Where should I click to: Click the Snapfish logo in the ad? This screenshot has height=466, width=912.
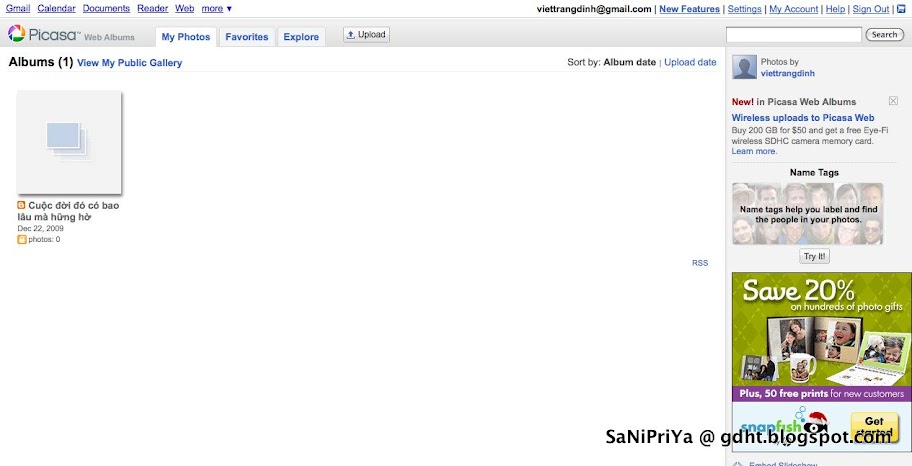point(783,428)
